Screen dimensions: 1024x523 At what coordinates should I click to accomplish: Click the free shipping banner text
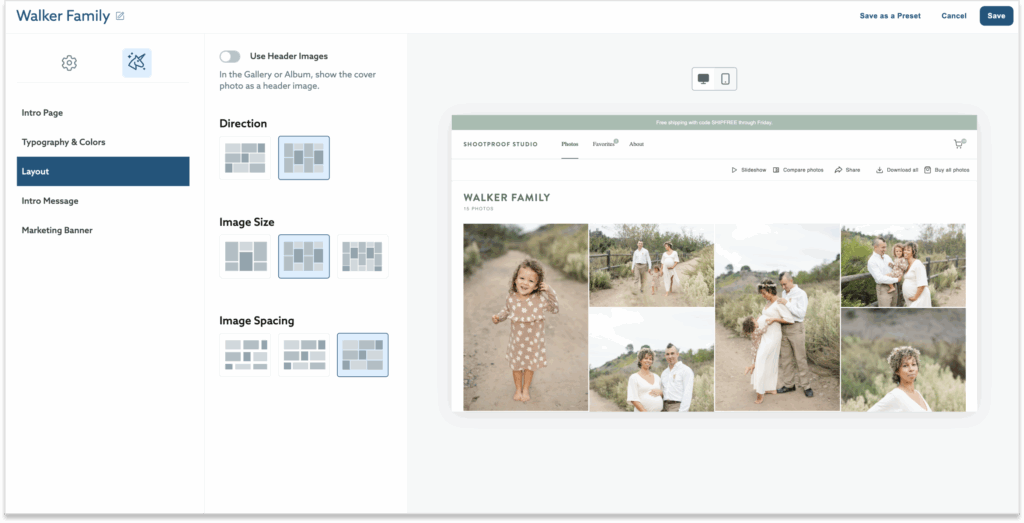(x=714, y=122)
